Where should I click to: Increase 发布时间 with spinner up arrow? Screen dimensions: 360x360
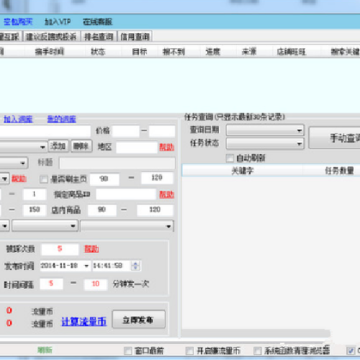click(x=136, y=264)
